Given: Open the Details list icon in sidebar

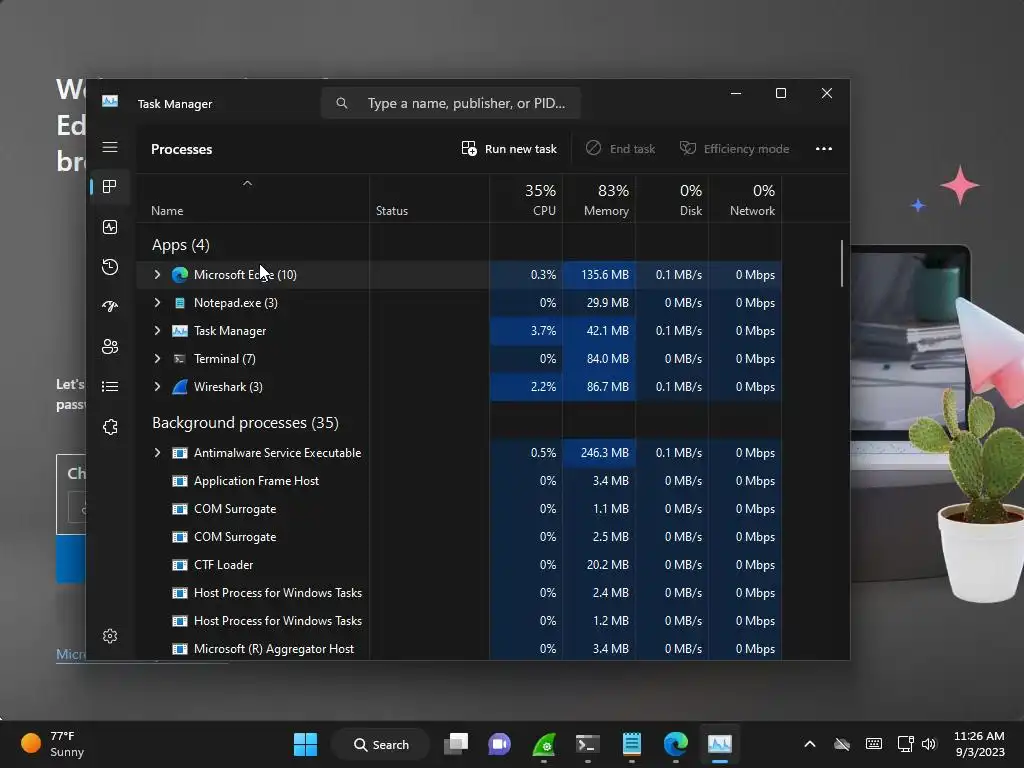Looking at the screenshot, I should (110, 387).
